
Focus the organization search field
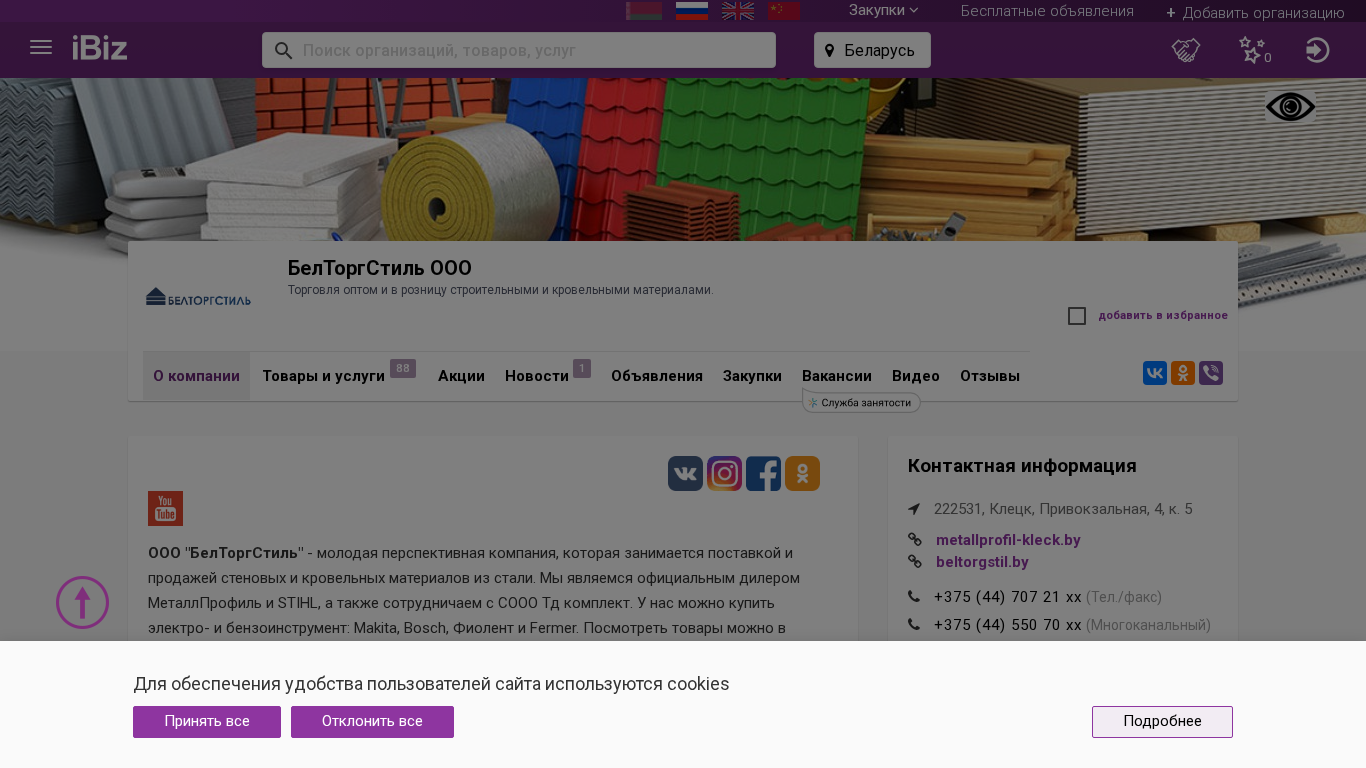coord(519,50)
